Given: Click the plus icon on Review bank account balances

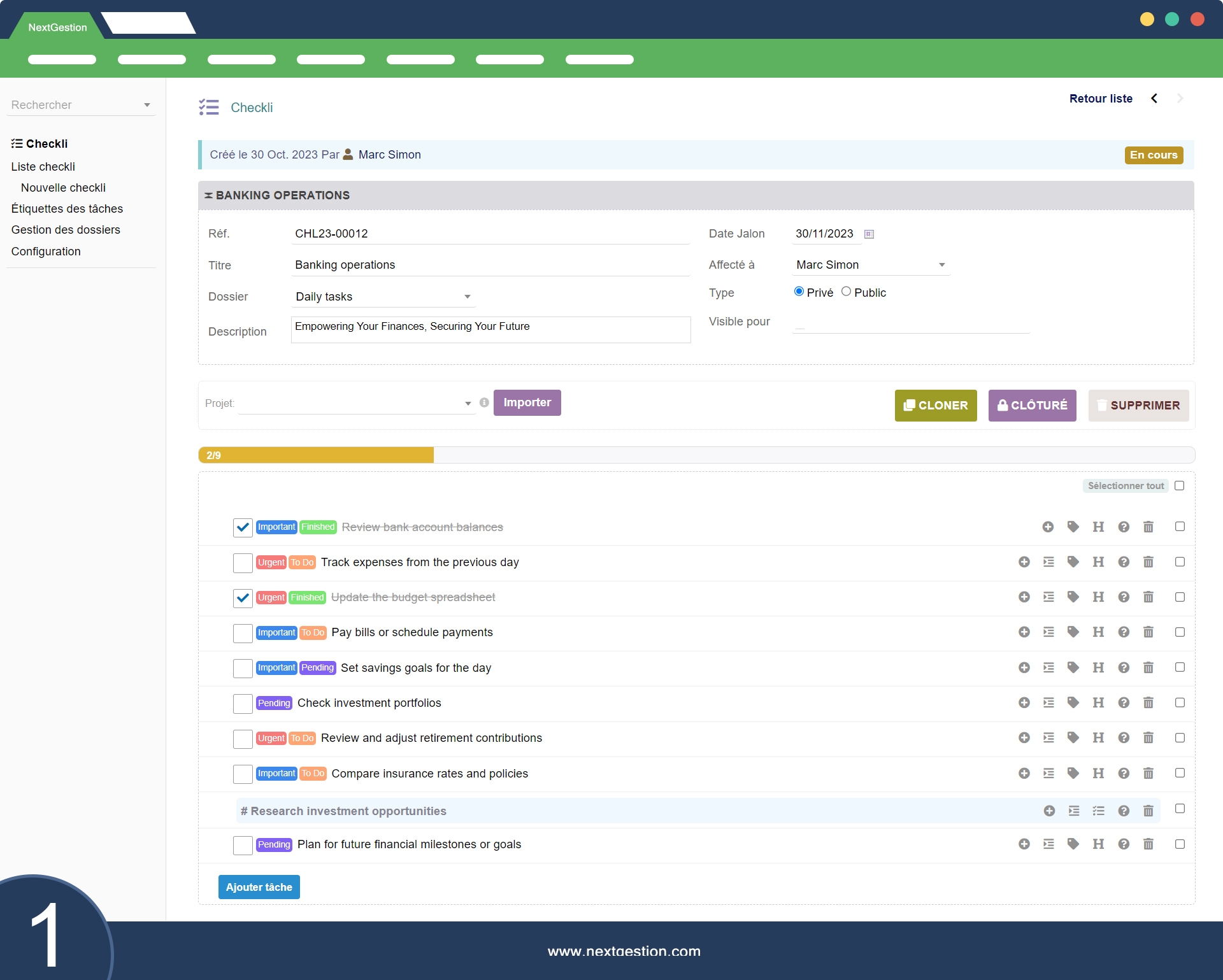Looking at the screenshot, I should pos(1048,527).
